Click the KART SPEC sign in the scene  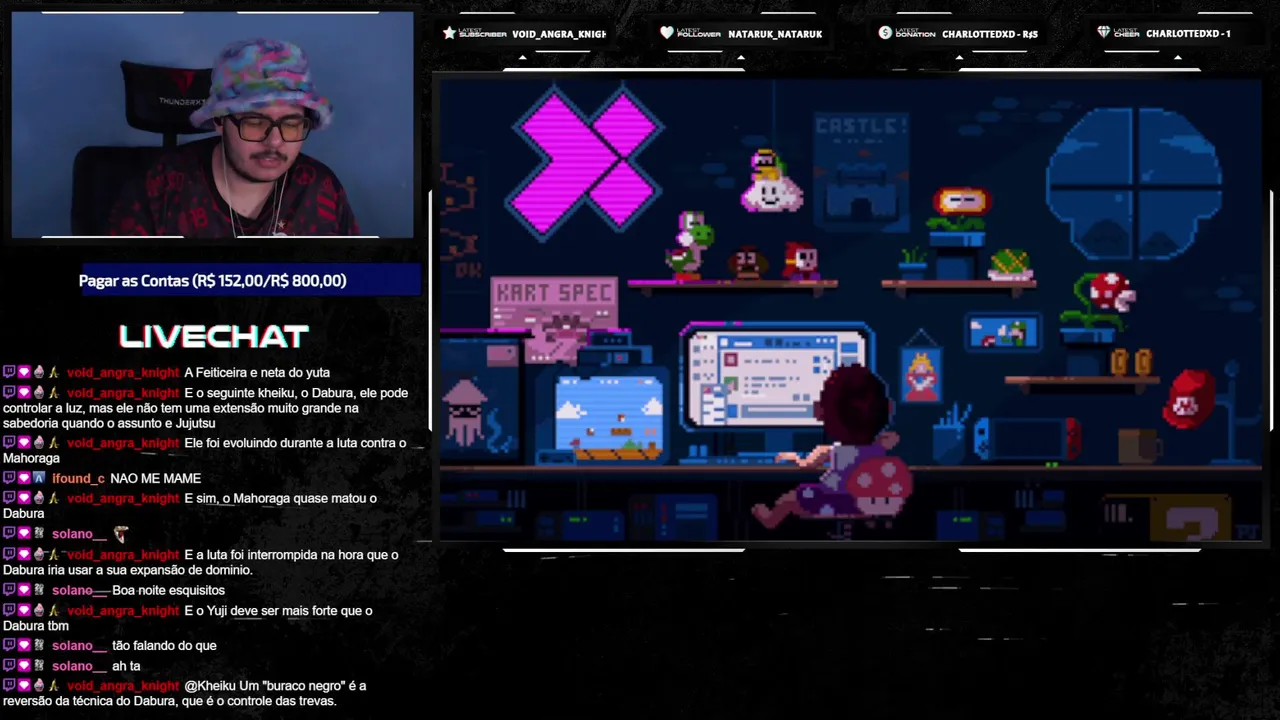(x=554, y=302)
